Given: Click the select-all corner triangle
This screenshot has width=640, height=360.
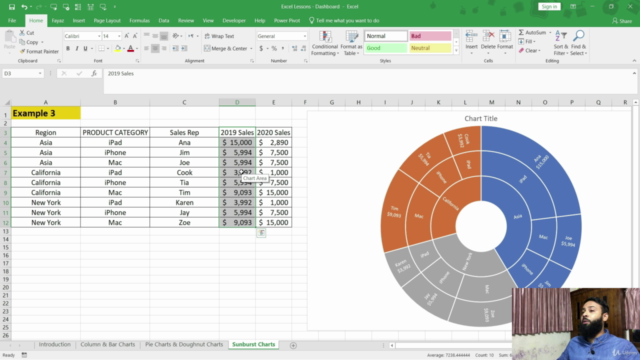Looking at the screenshot, I should click(7, 102).
